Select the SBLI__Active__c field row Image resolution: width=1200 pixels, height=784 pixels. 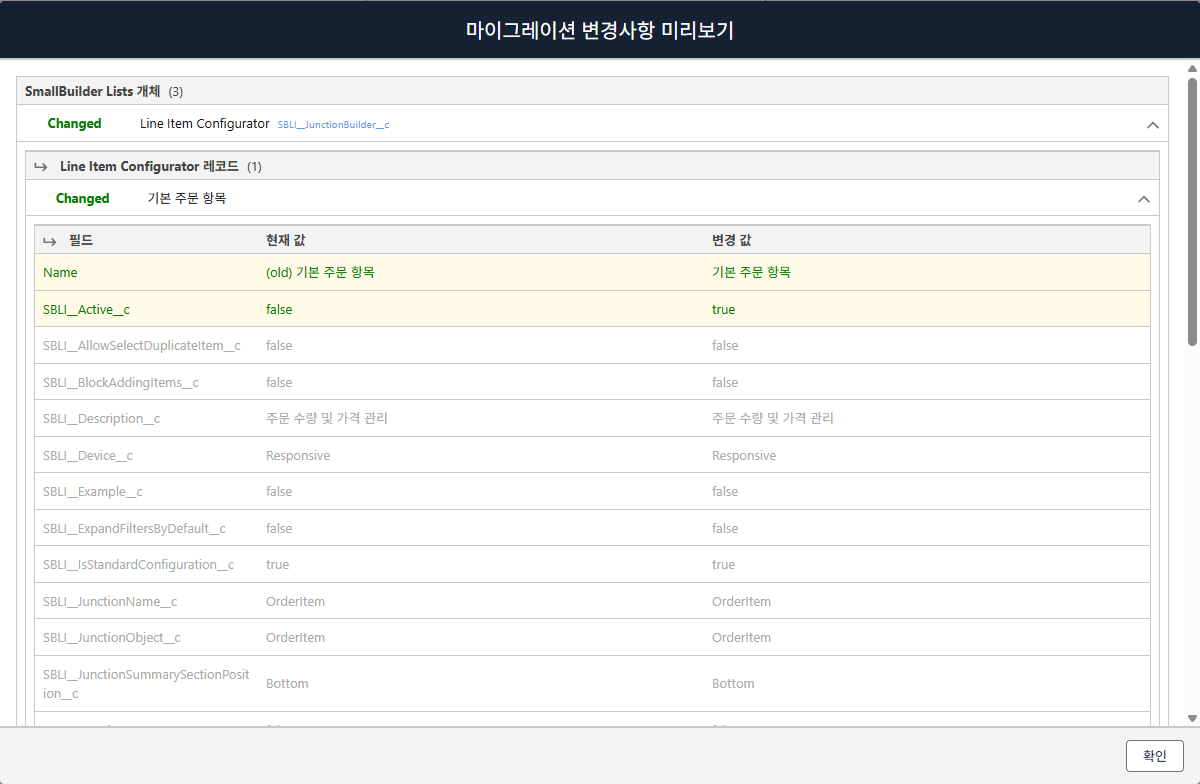[592, 309]
